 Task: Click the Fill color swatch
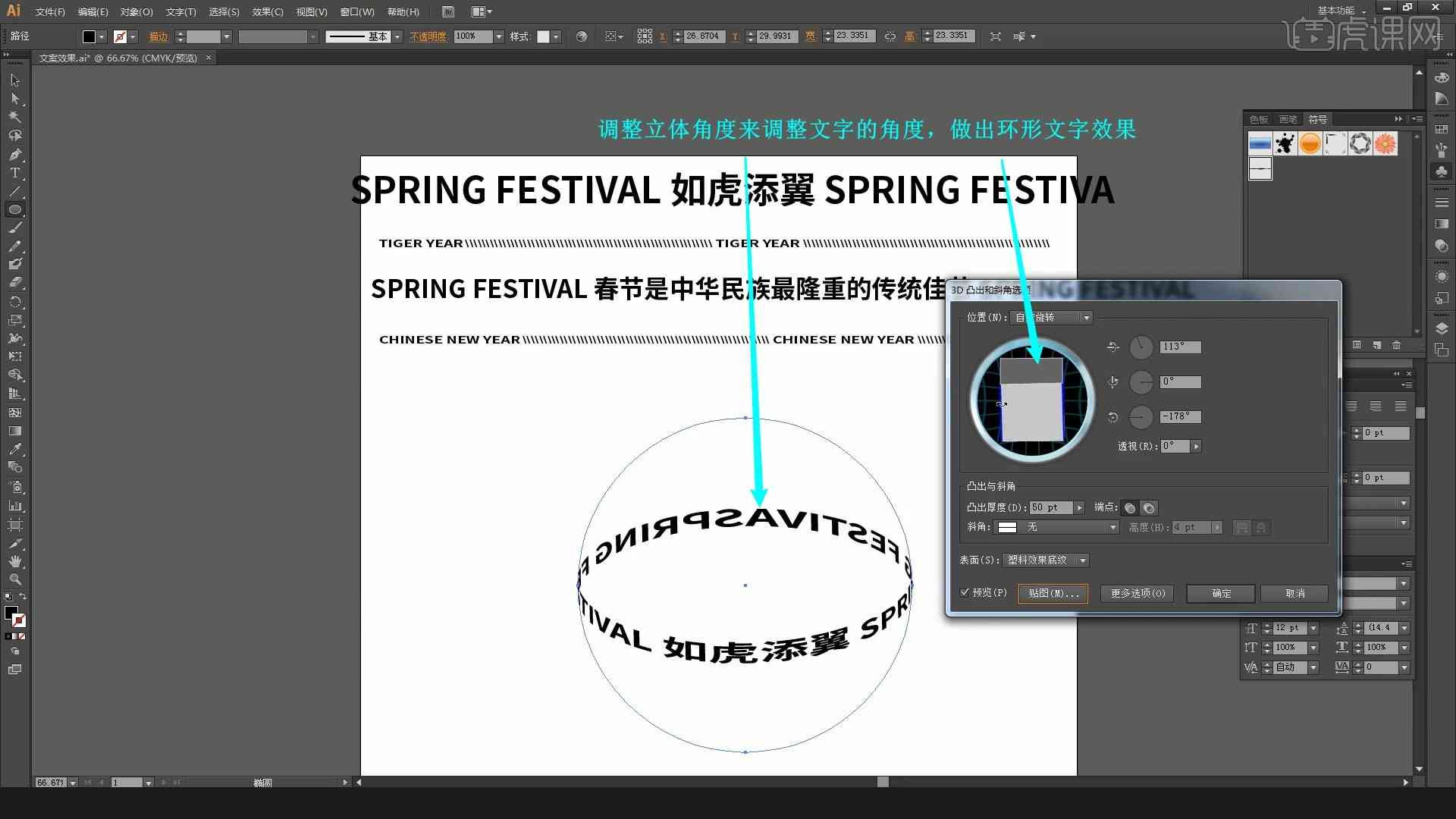(x=88, y=36)
